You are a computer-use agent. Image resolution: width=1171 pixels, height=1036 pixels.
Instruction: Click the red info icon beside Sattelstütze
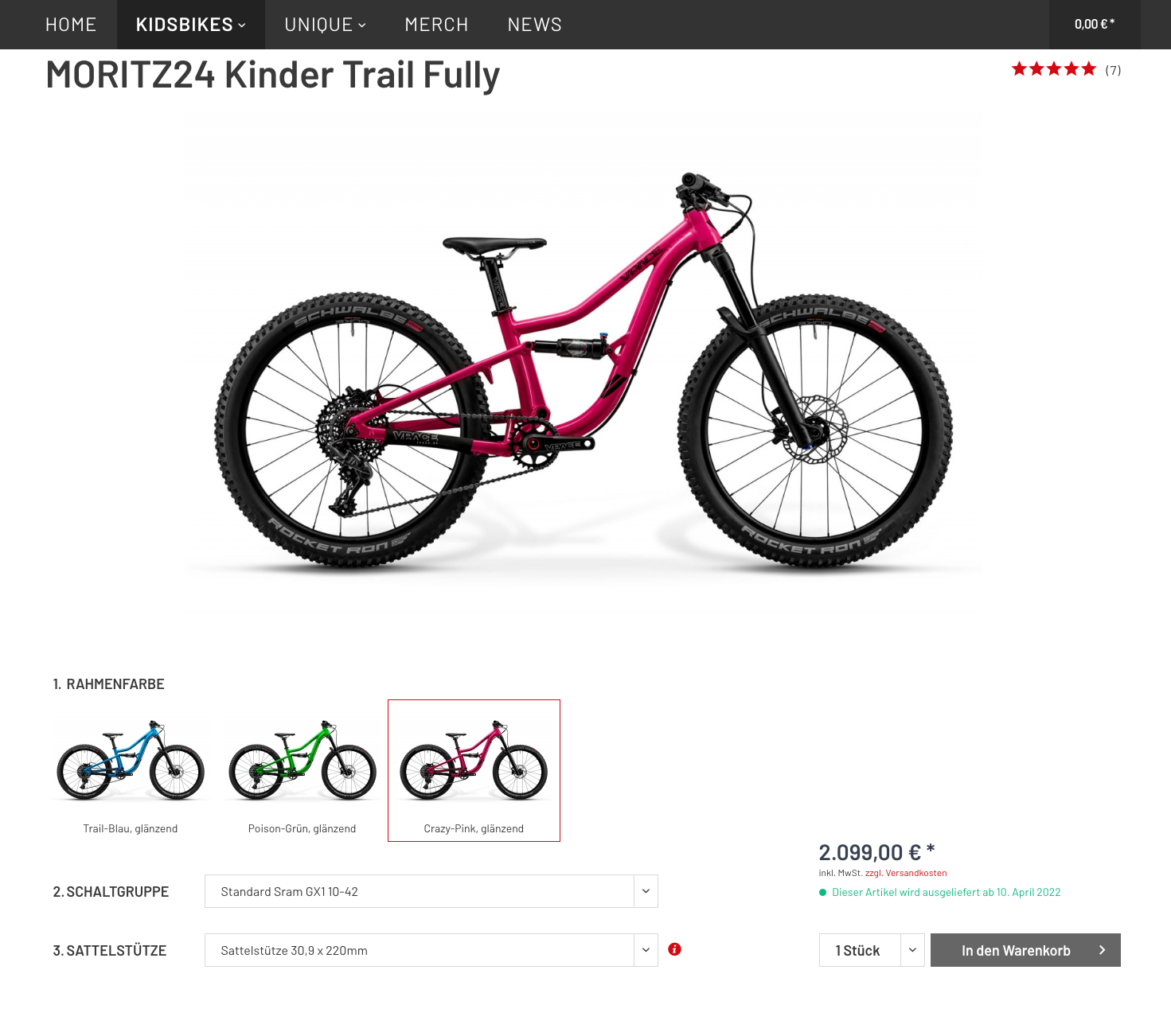click(674, 949)
